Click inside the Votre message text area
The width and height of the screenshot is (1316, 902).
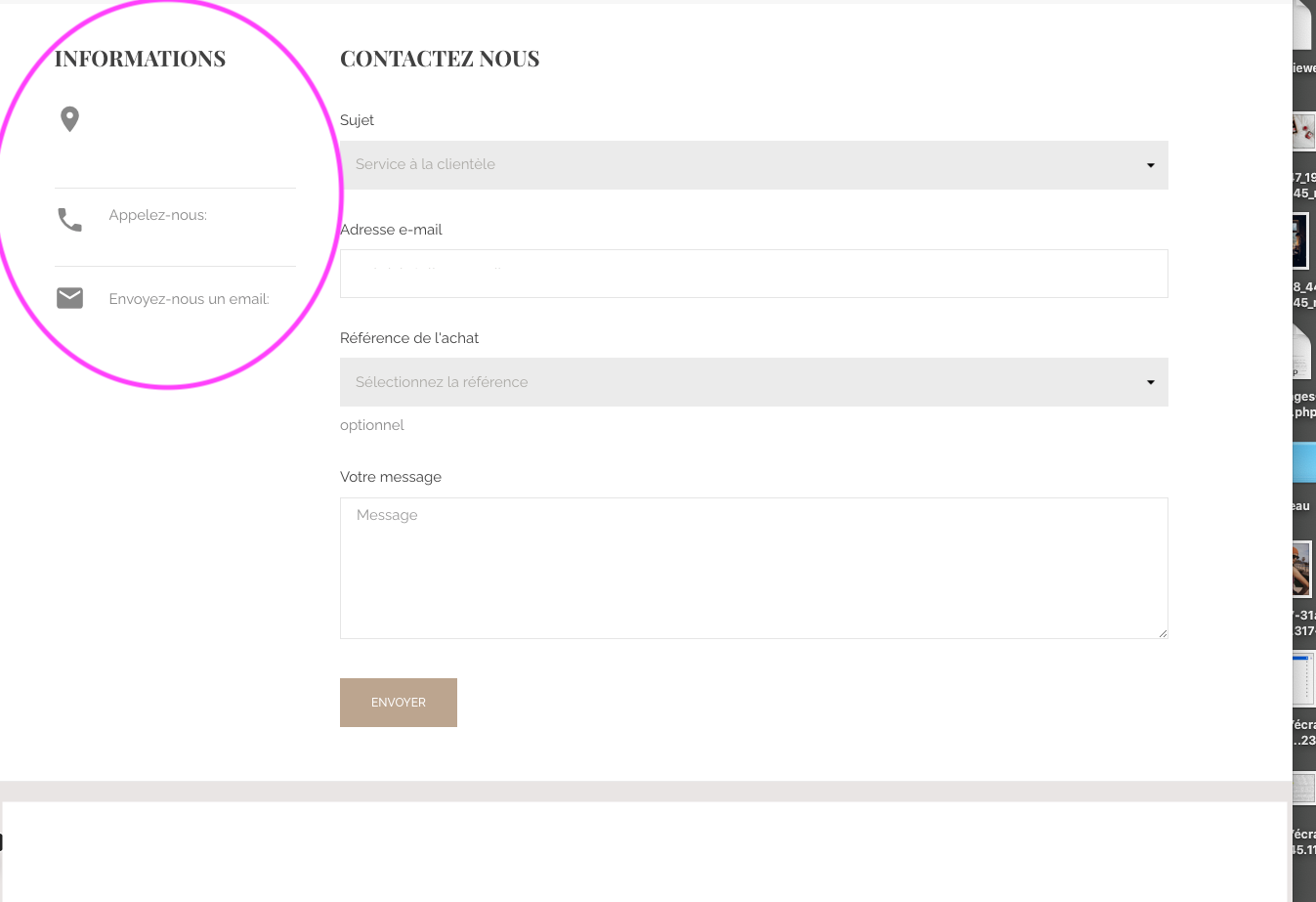[x=753, y=568]
